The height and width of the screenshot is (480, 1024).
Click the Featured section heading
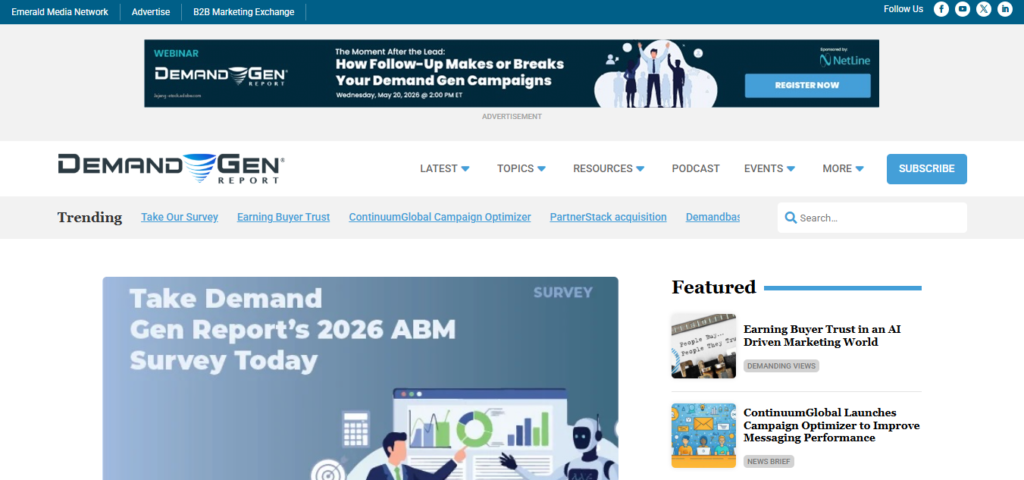click(714, 287)
